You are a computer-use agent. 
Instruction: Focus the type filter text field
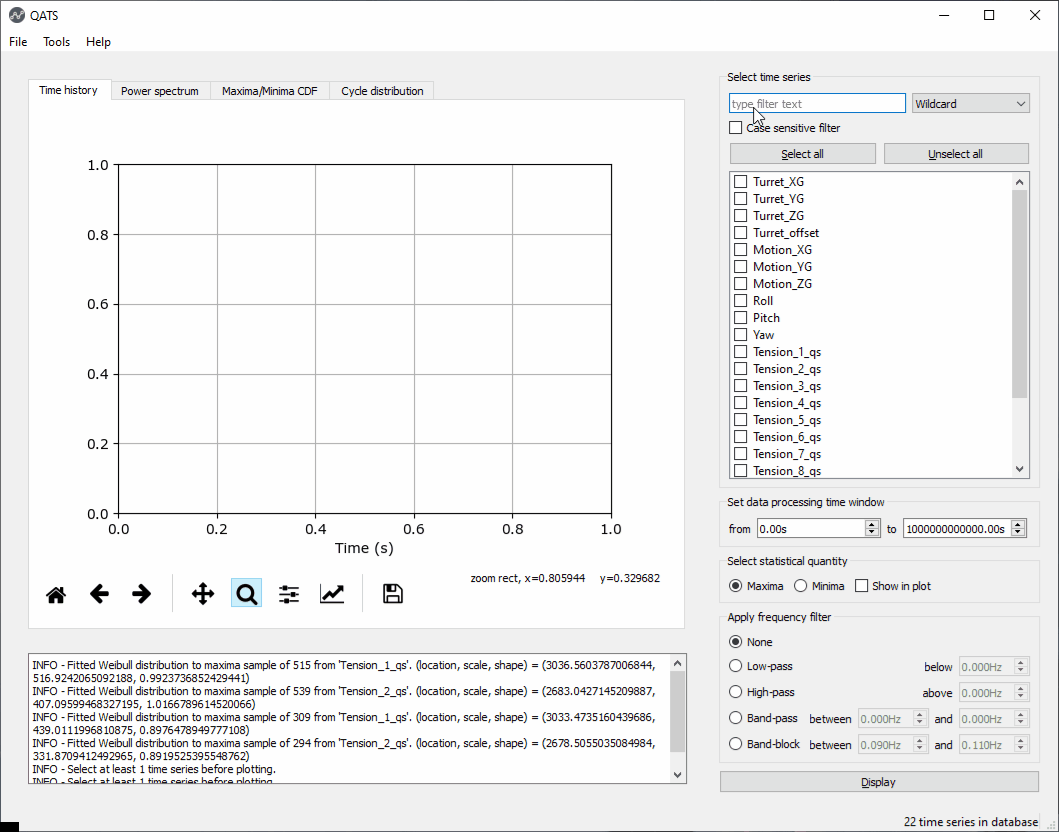(817, 104)
